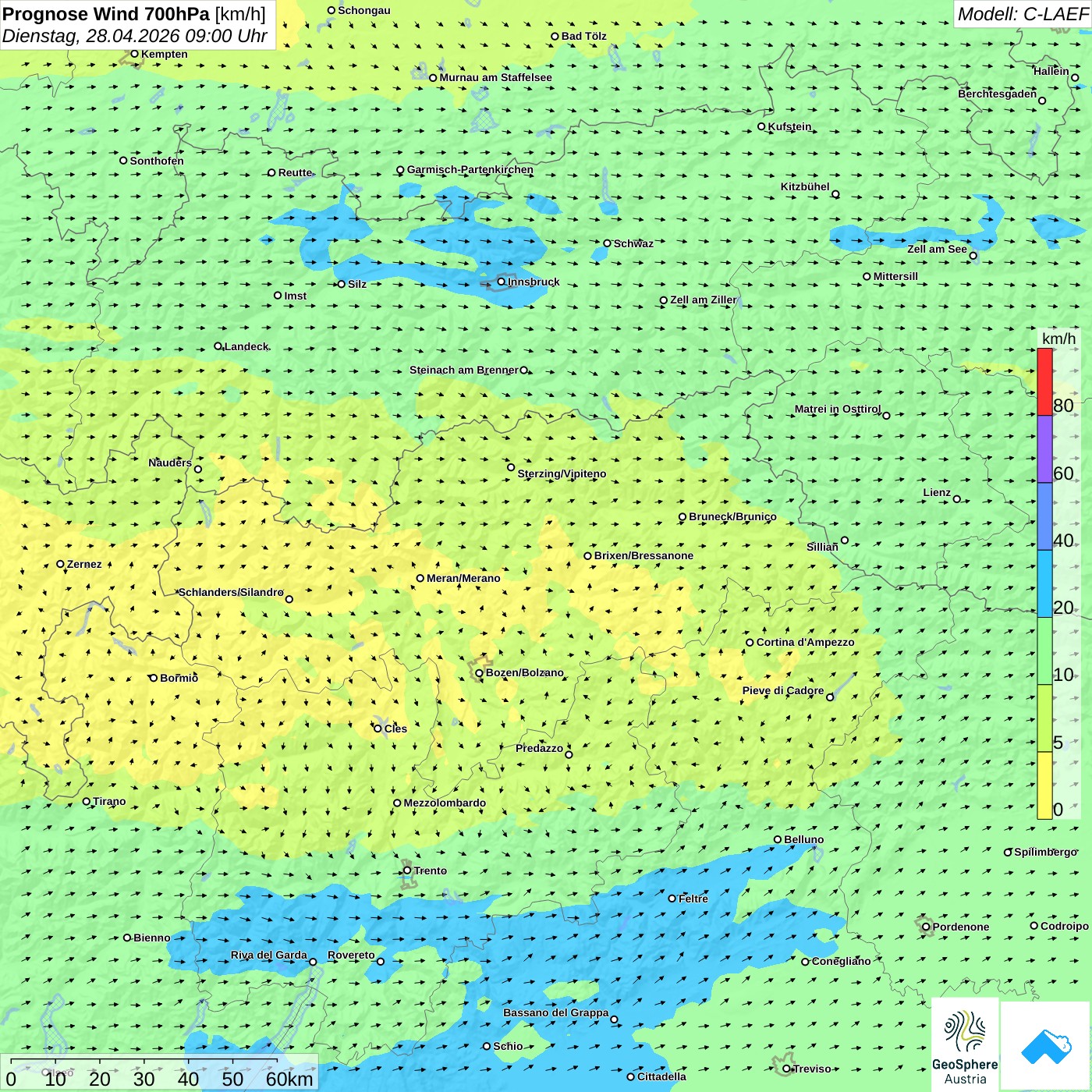Click the Bad Tölz label
1092x1092 pixels.
(583, 36)
